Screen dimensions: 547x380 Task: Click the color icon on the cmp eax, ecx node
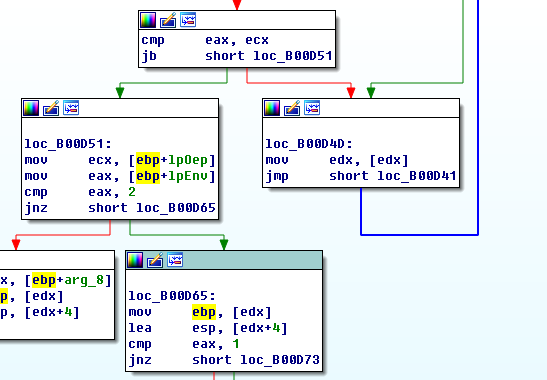click(148, 20)
